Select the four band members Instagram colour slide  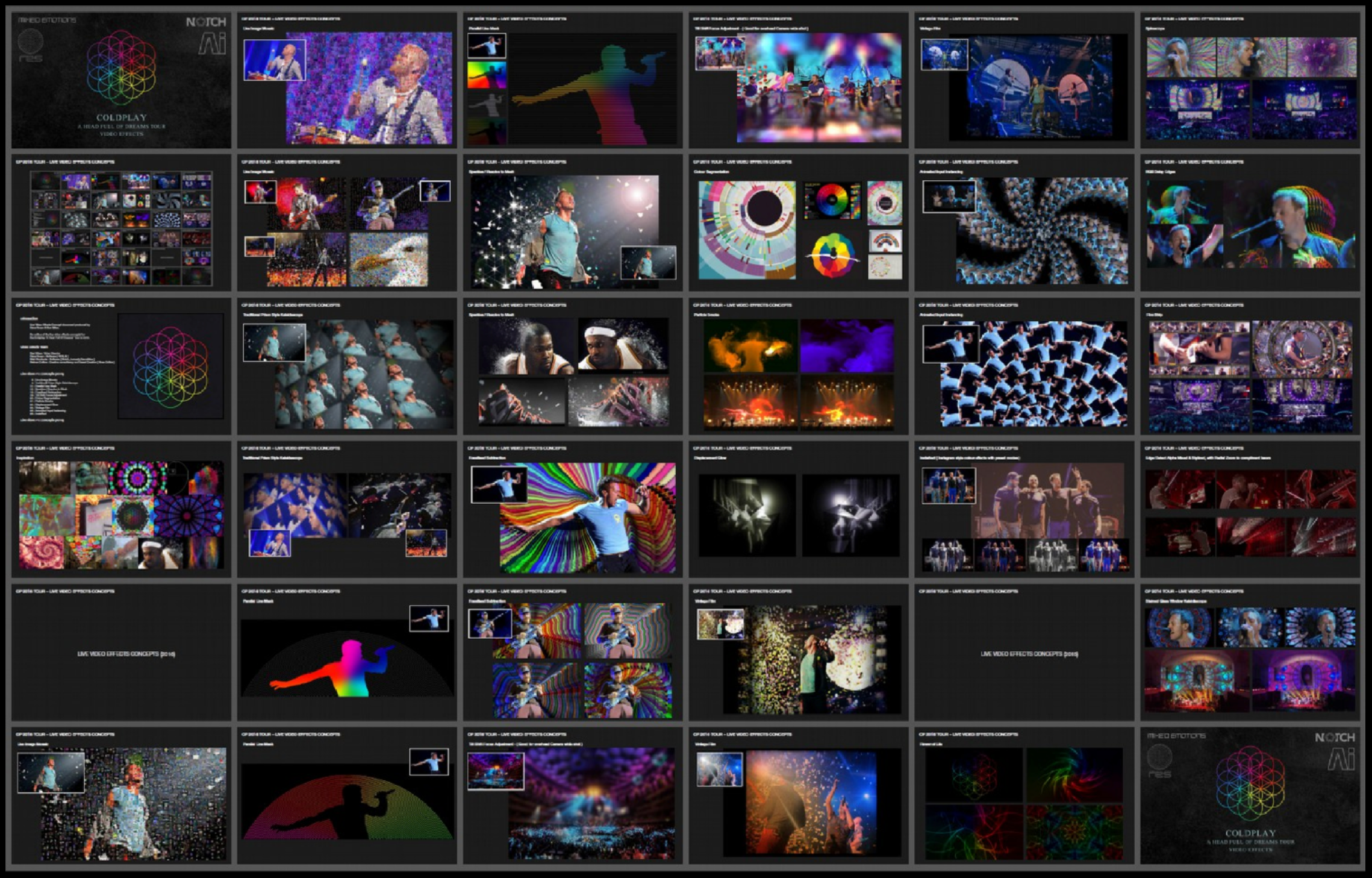[x=1024, y=509]
